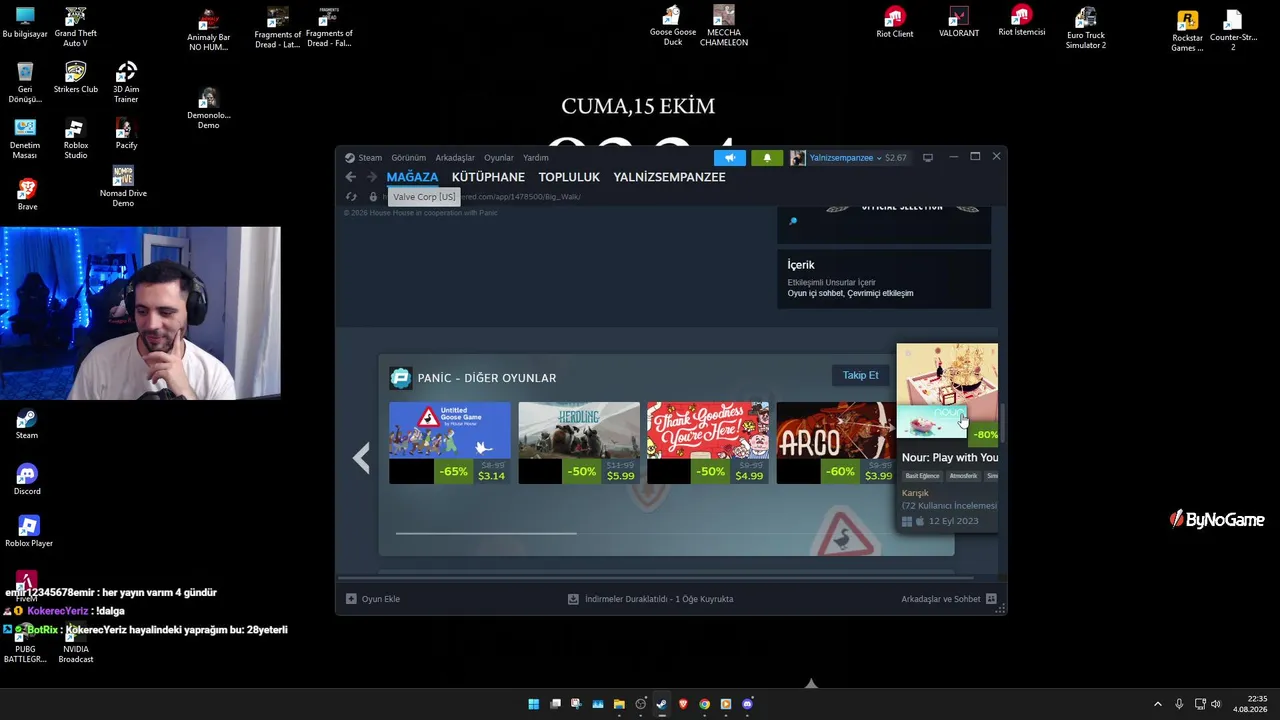Click previous arrow in Panic games carousel
The width and height of the screenshot is (1280, 720).
coord(361,458)
